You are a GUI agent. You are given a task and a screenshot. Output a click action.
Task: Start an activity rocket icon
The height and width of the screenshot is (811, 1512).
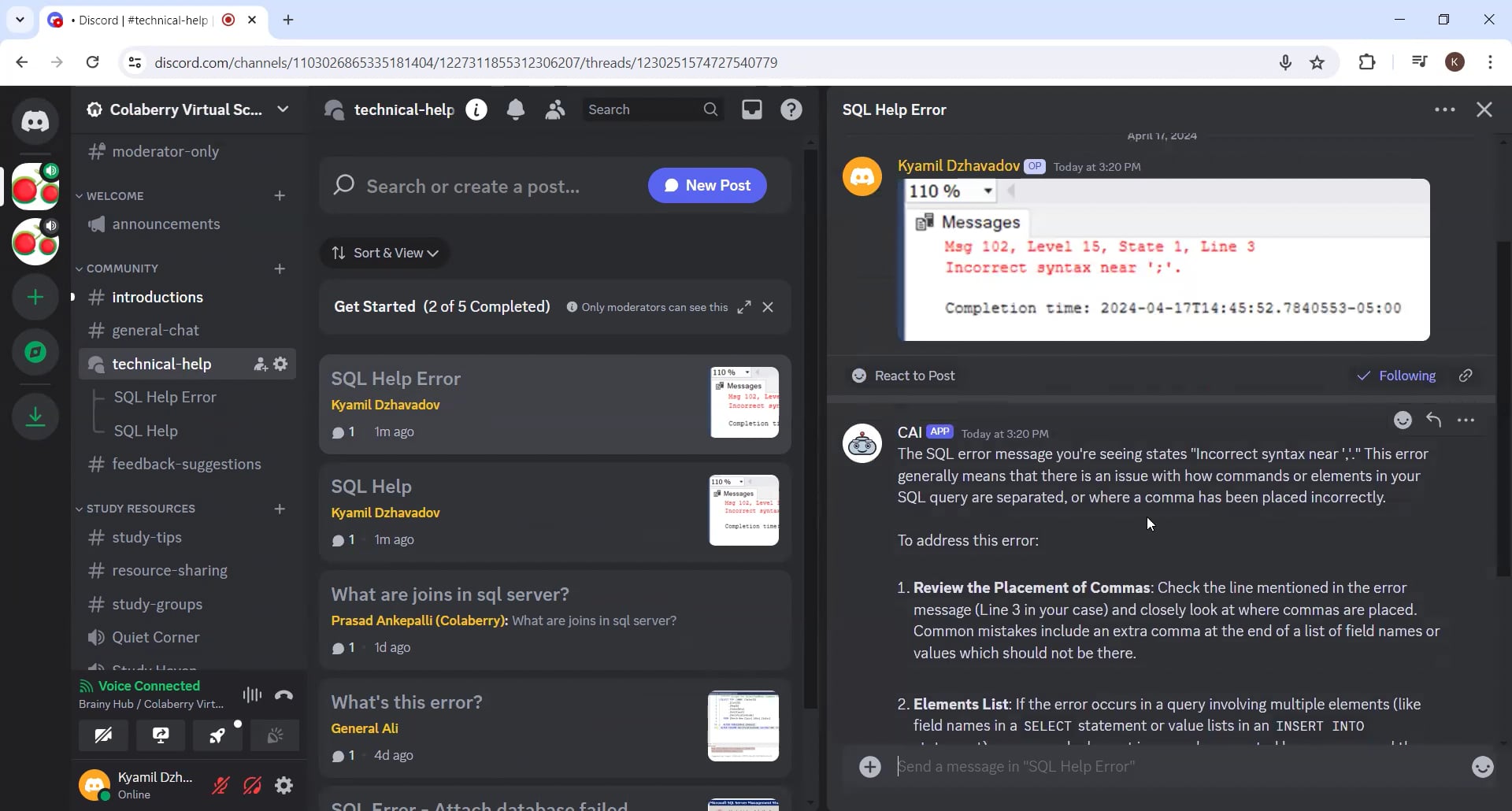tap(217, 735)
